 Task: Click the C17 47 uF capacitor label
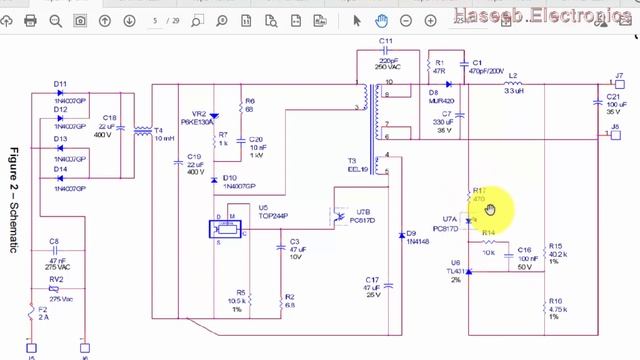tap(373, 287)
